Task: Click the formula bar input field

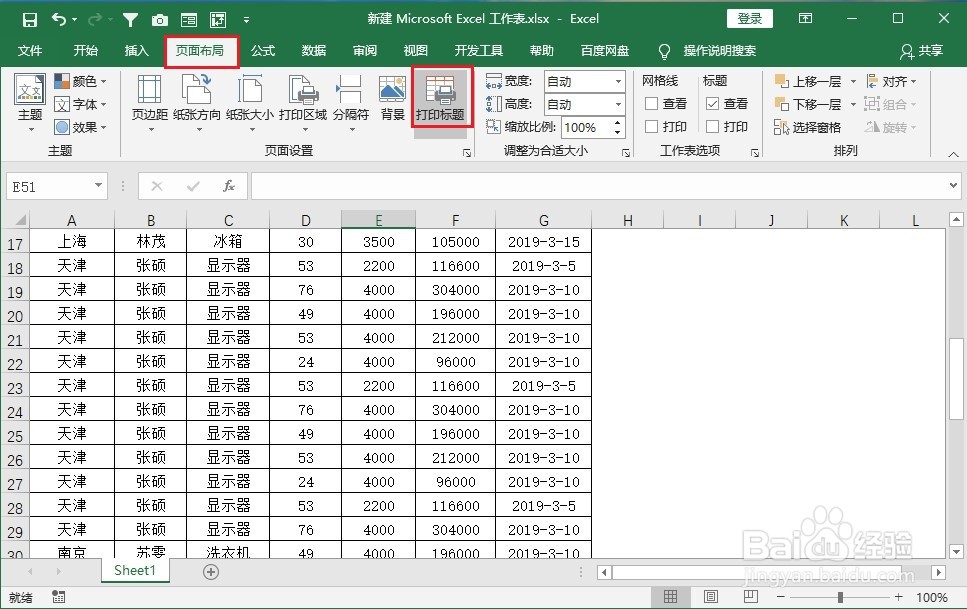Action: tap(598, 186)
